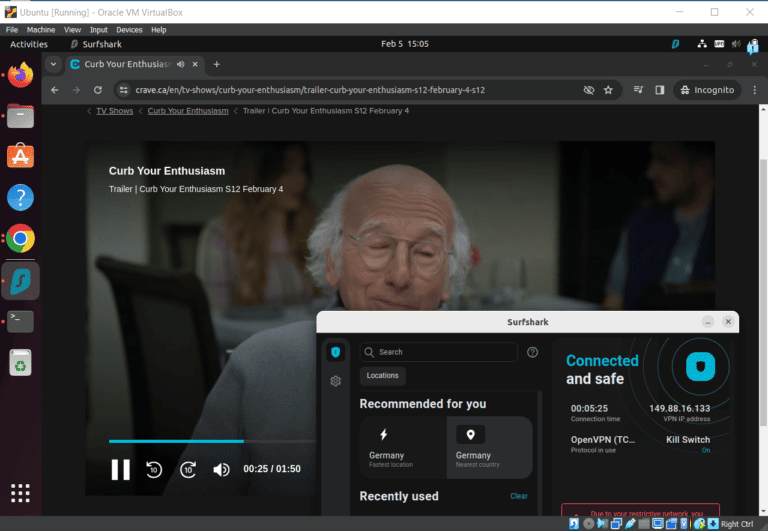Pause the Curb Your Enthusiasm trailer
The image size is (768, 531).
click(x=120, y=469)
